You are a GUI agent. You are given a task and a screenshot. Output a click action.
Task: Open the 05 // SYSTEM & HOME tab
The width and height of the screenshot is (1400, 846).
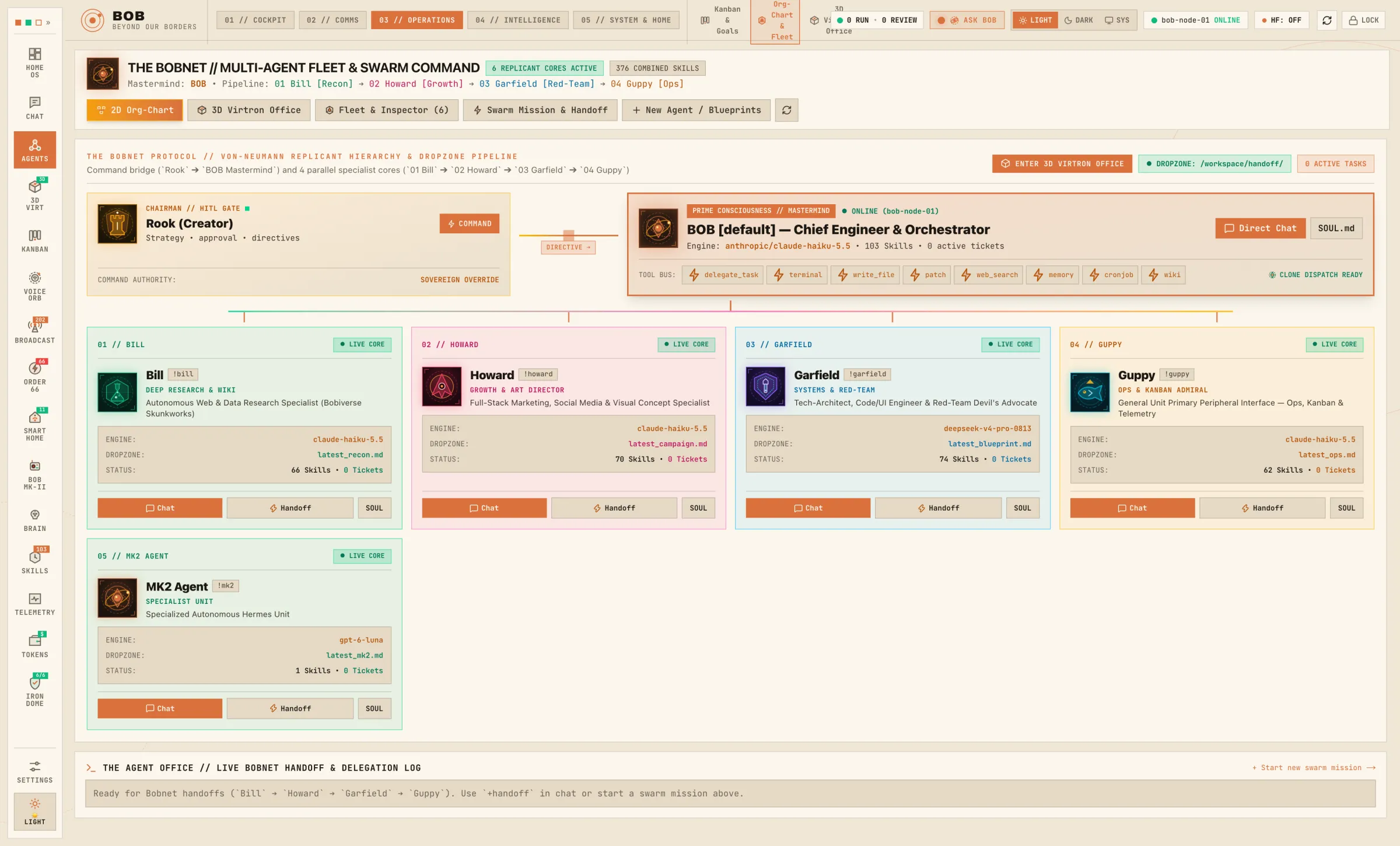point(626,20)
